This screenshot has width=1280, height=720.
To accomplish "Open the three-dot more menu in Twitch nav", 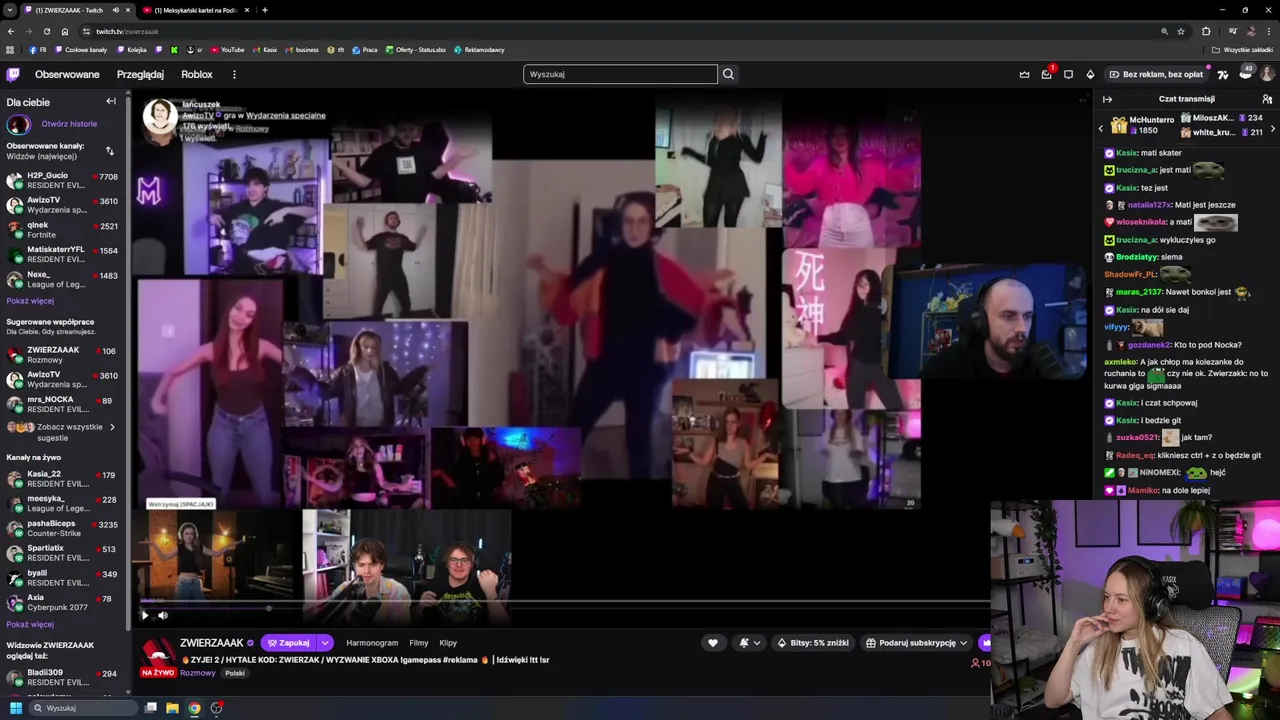I will point(234,74).
